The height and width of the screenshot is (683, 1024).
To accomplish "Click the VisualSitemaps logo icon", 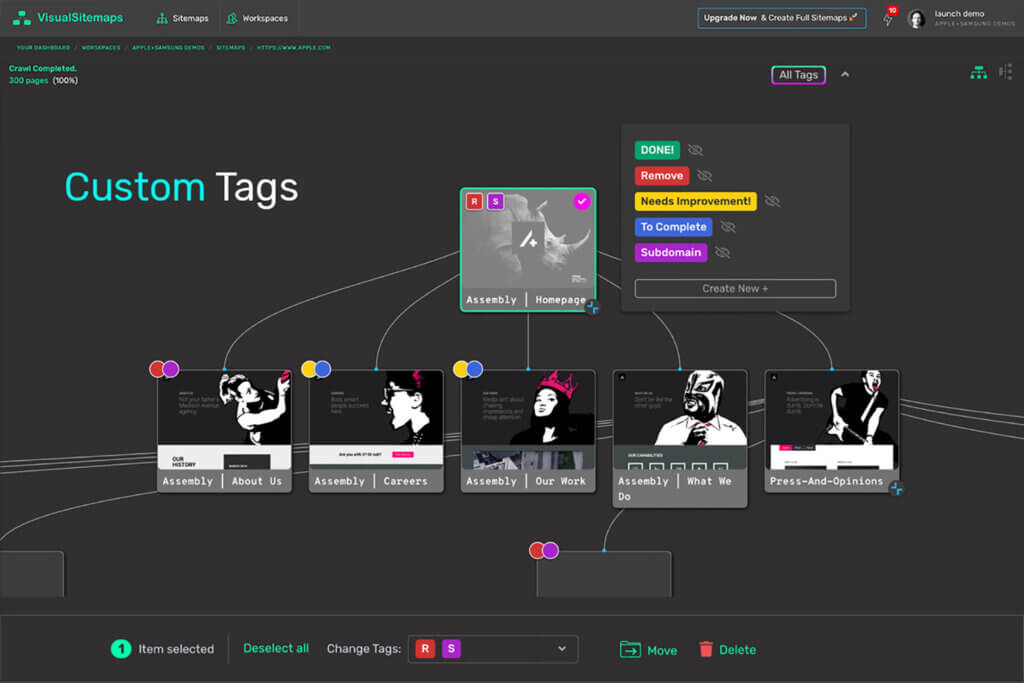I will point(21,17).
